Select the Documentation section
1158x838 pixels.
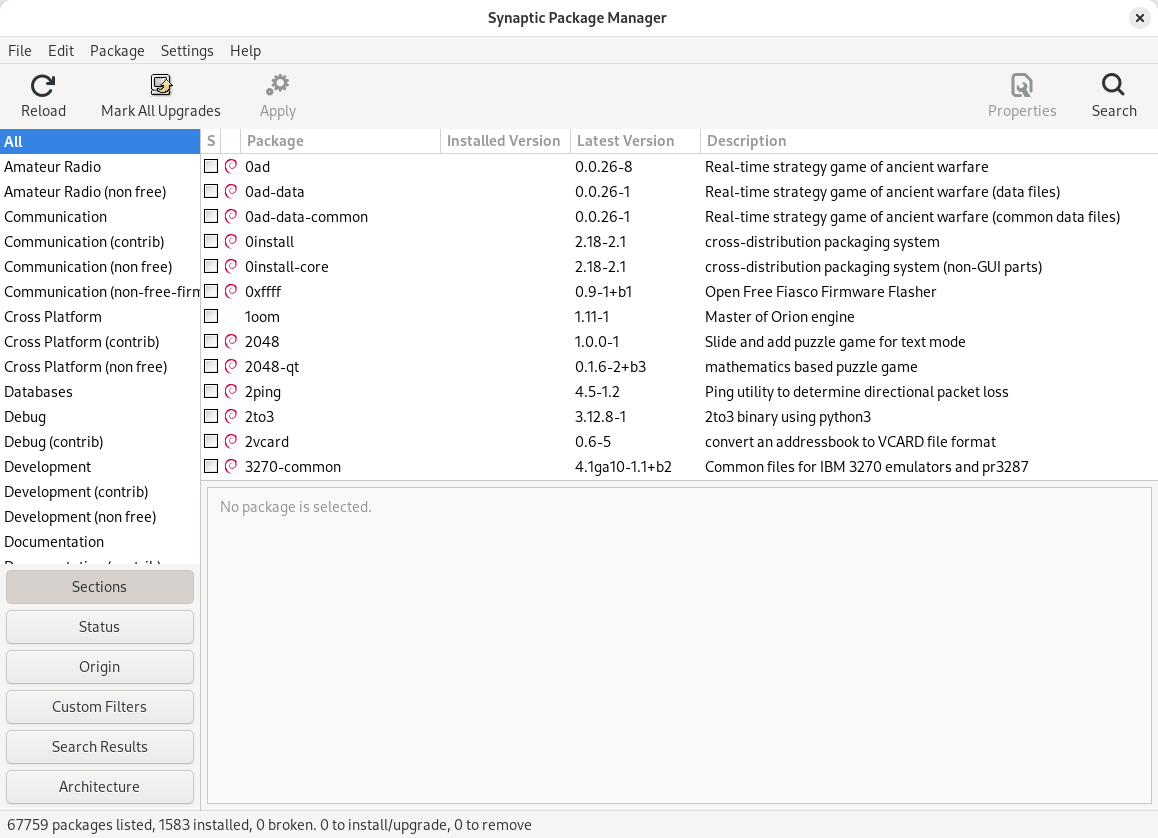pyautogui.click(x=100, y=541)
